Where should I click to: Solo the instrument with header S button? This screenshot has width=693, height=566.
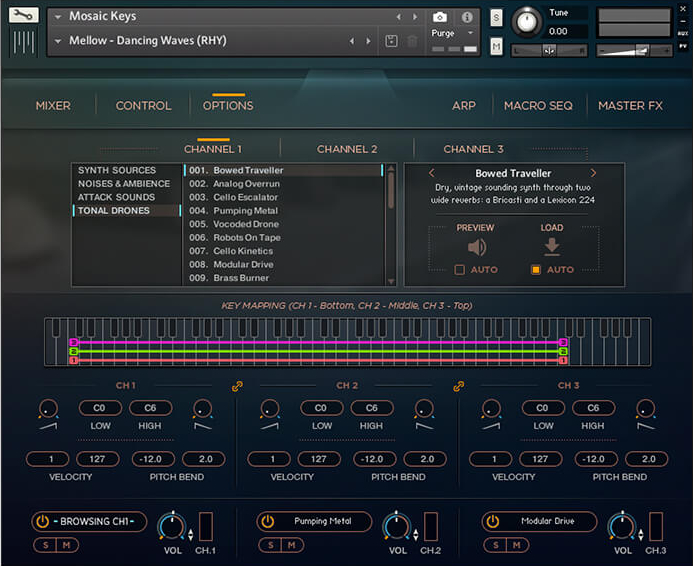click(496, 18)
